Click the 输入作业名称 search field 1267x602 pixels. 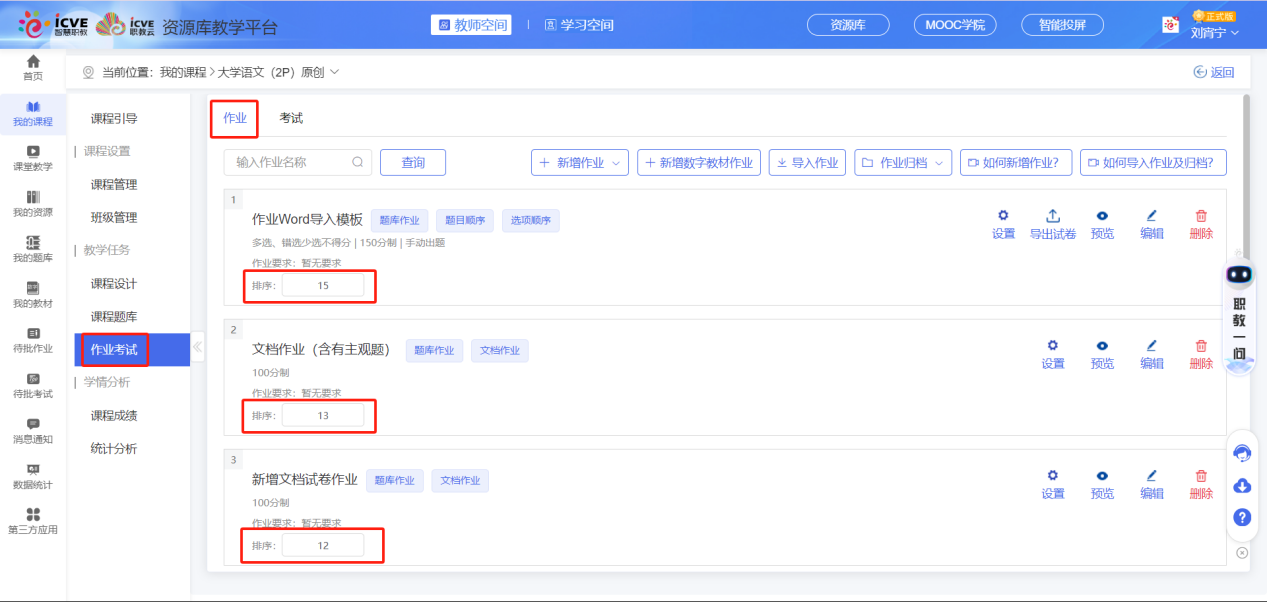click(292, 162)
